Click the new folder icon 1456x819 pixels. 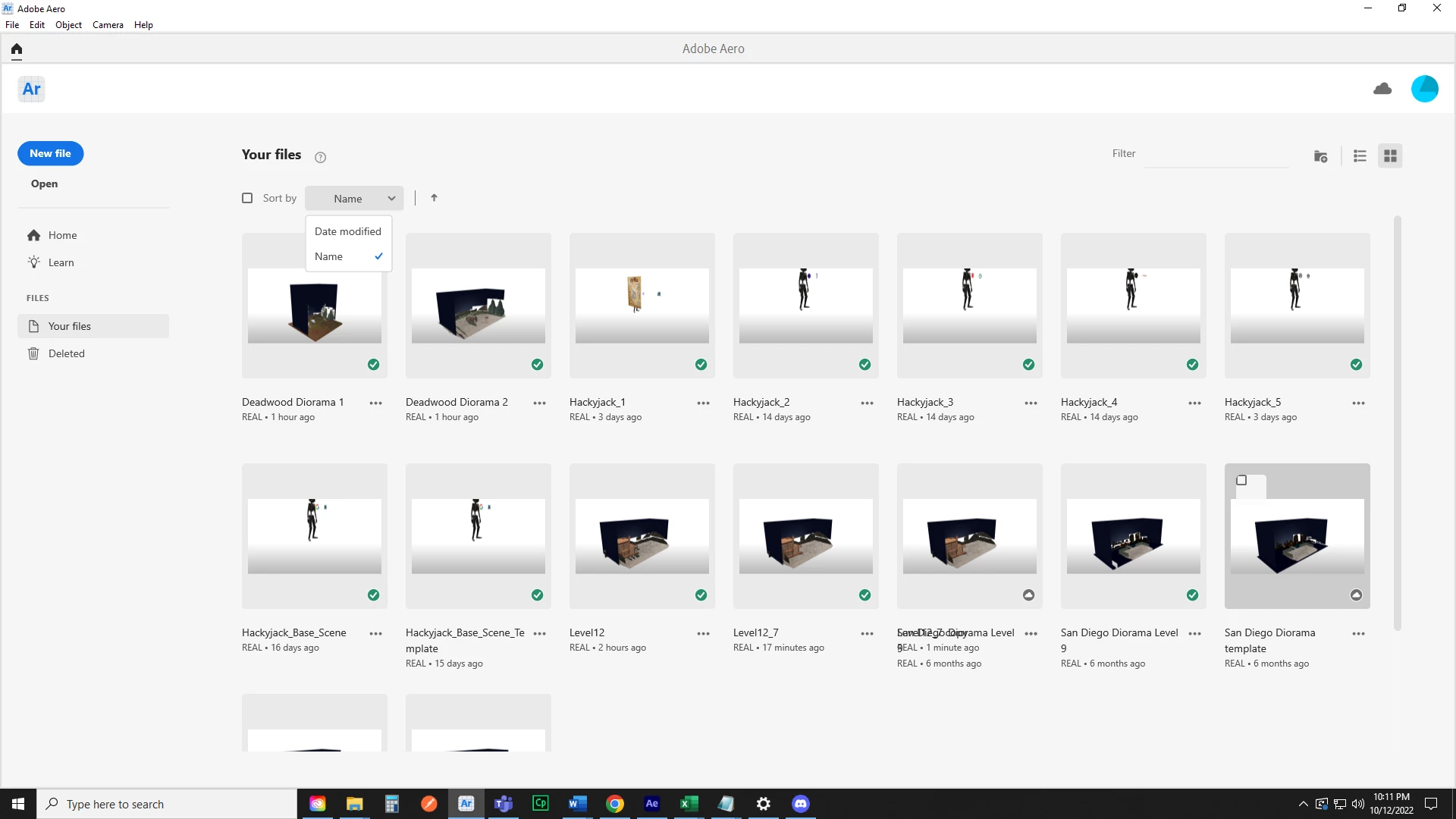(1320, 156)
